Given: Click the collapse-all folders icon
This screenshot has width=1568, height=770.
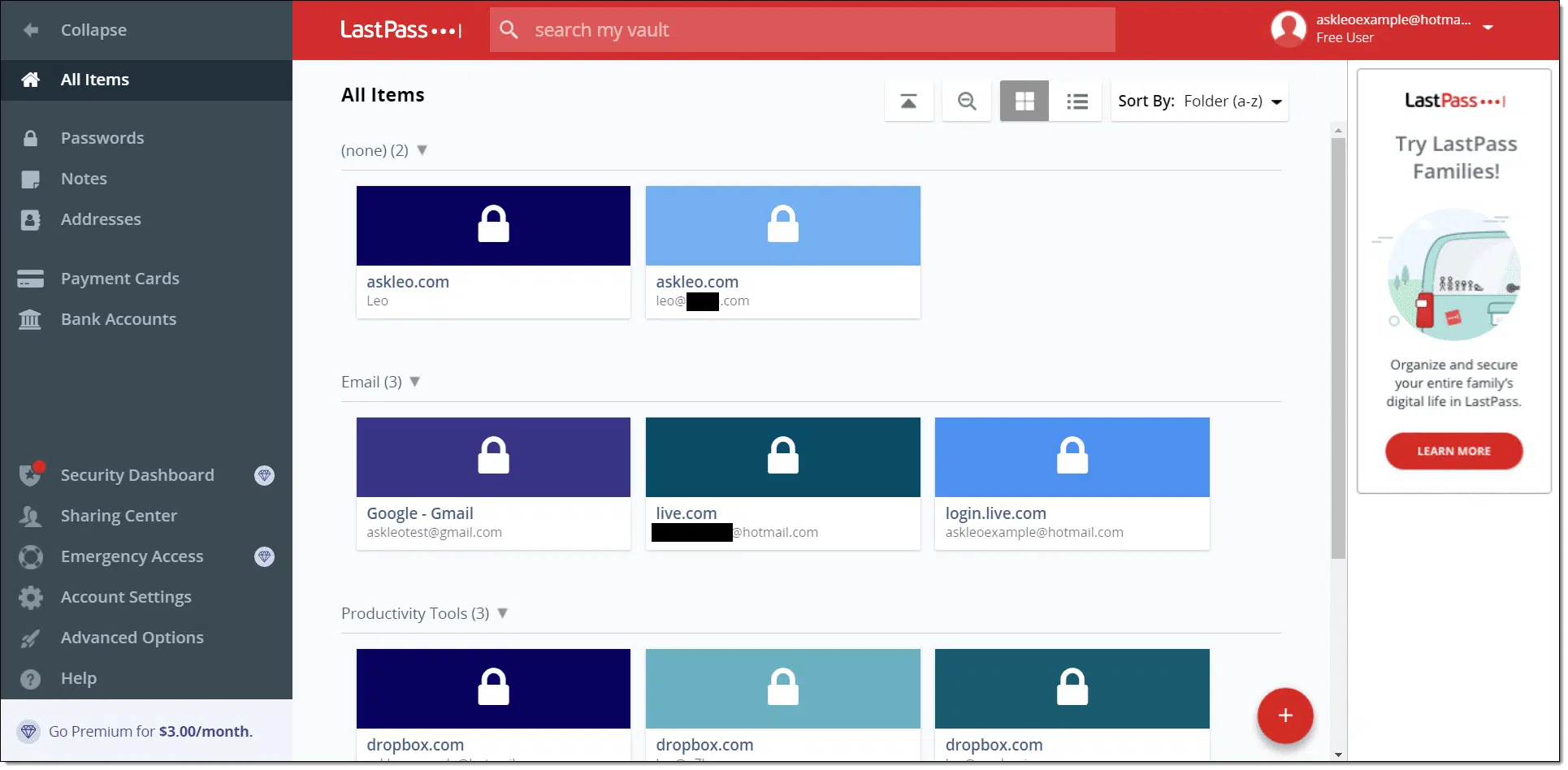Looking at the screenshot, I should pos(908,101).
